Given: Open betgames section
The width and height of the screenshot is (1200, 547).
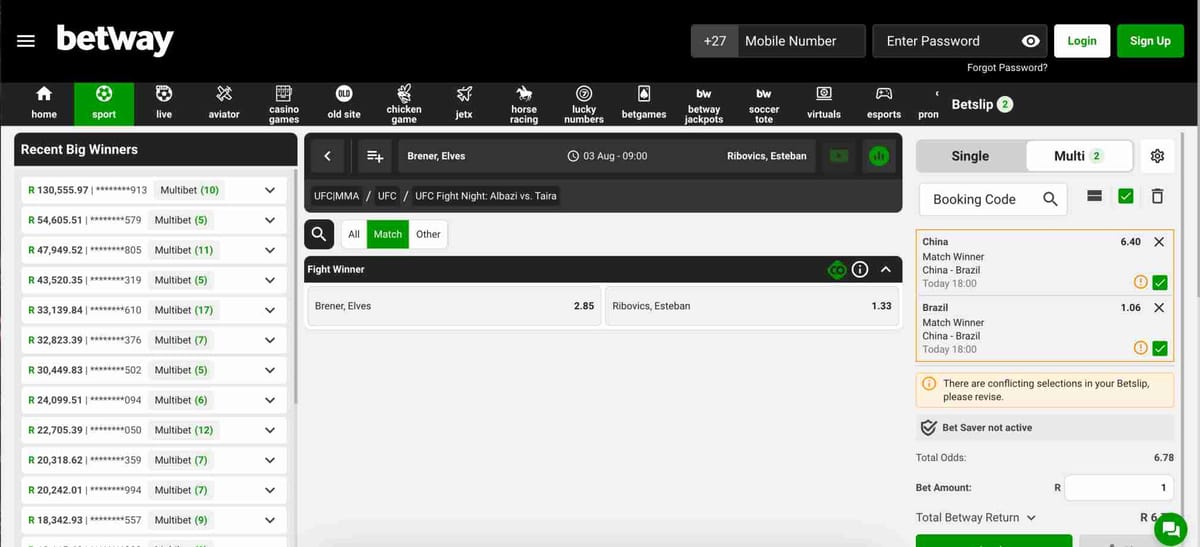Looking at the screenshot, I should point(644,102).
